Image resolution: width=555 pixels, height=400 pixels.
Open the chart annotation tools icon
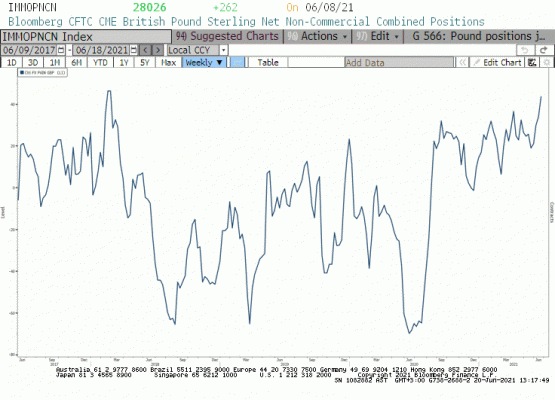(x=532, y=62)
